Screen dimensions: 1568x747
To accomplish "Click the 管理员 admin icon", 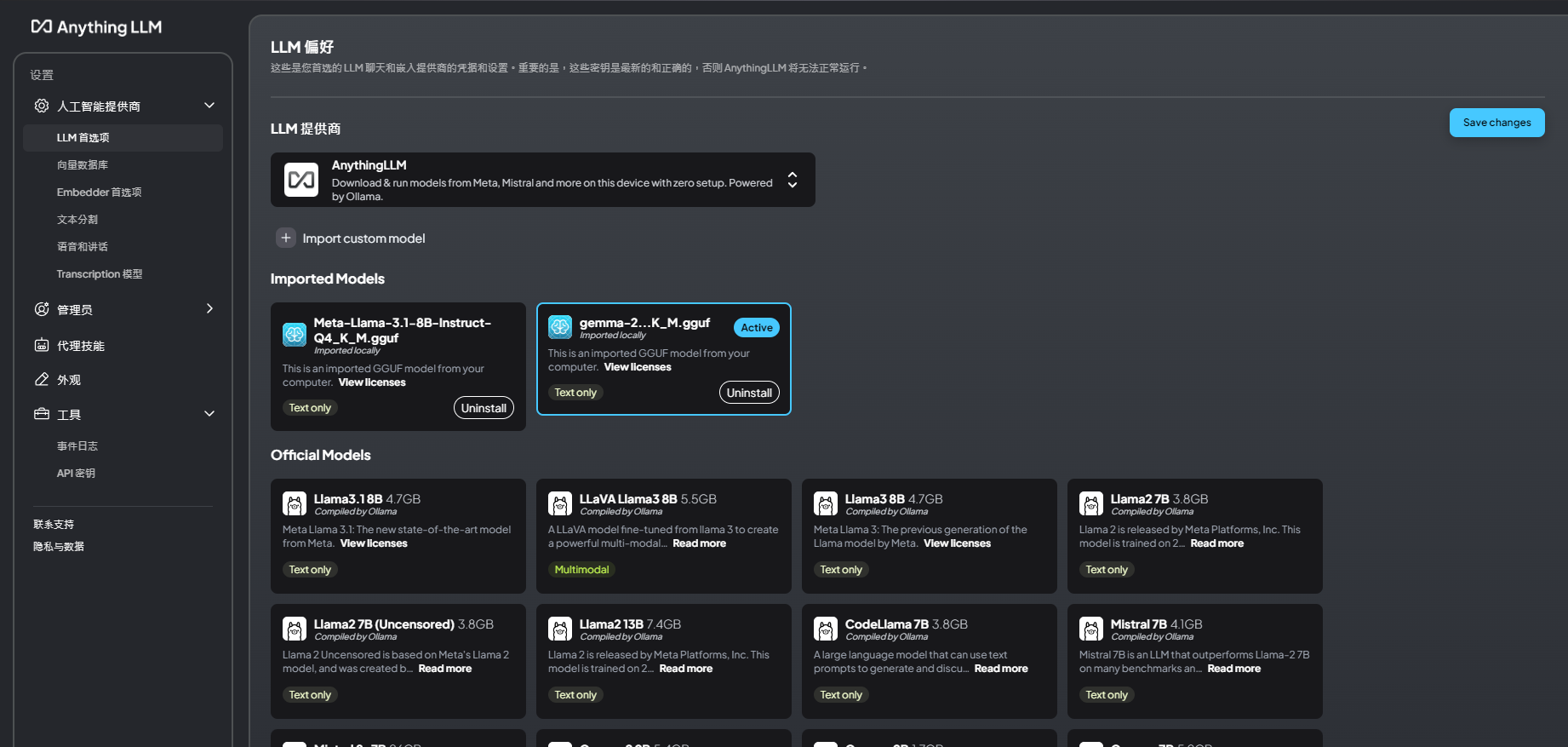I will coord(41,309).
